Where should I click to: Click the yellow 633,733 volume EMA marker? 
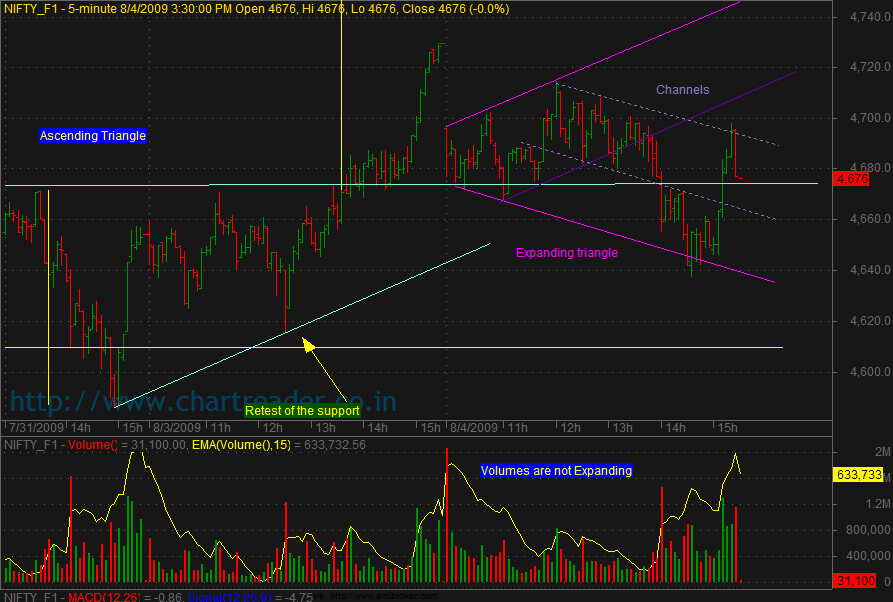point(857,477)
